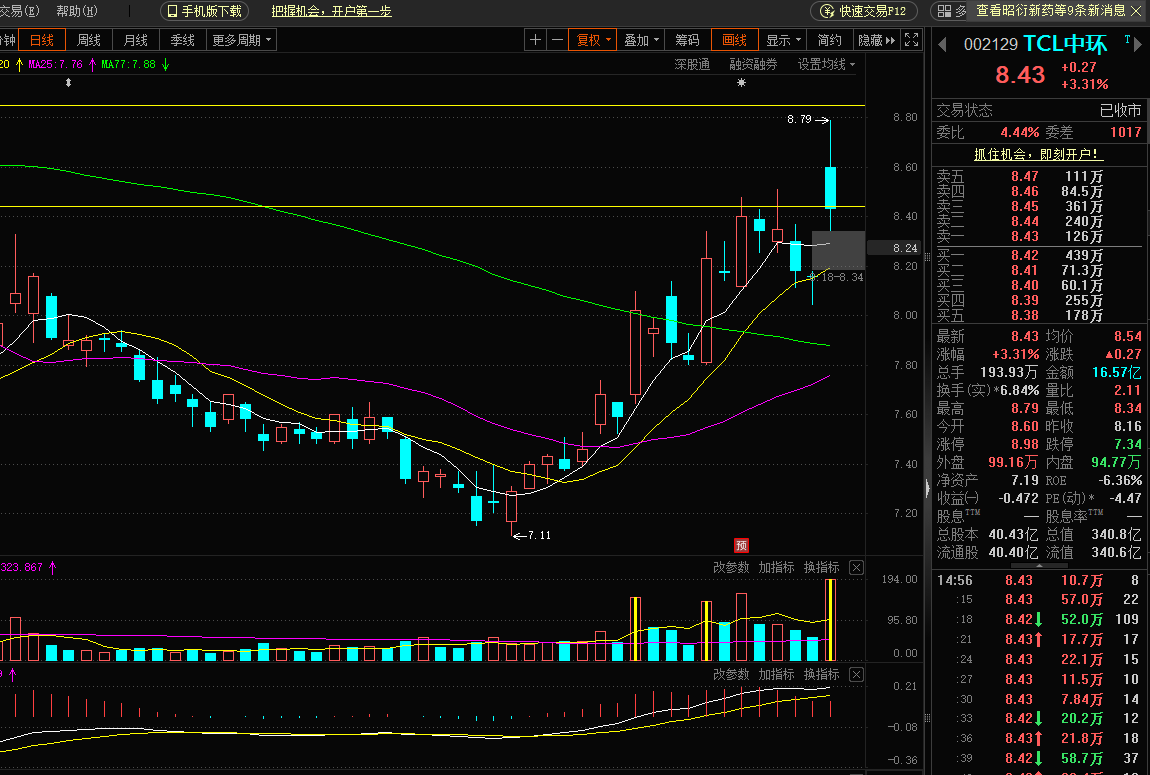
Task: Click 加指标 on MACD panel
Action: tap(776, 675)
